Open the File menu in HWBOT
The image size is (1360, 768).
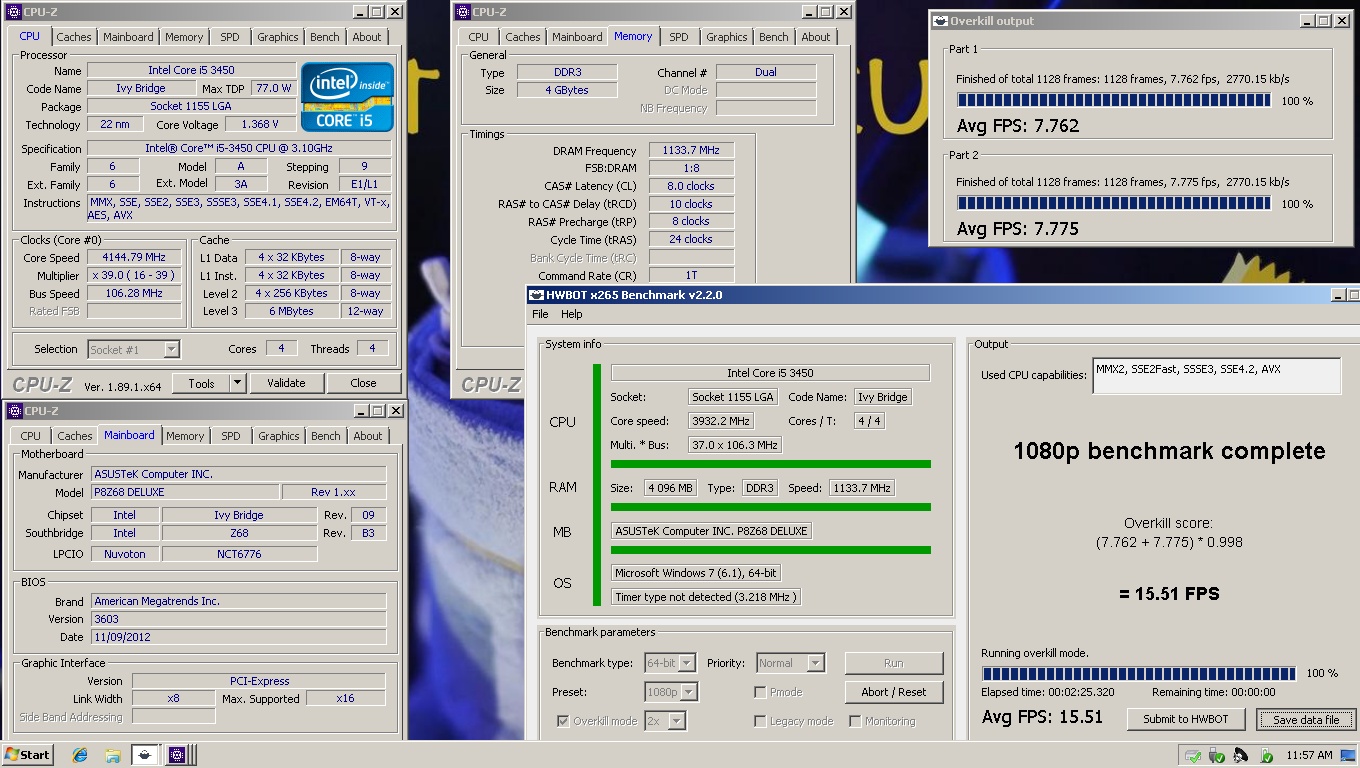(540, 314)
